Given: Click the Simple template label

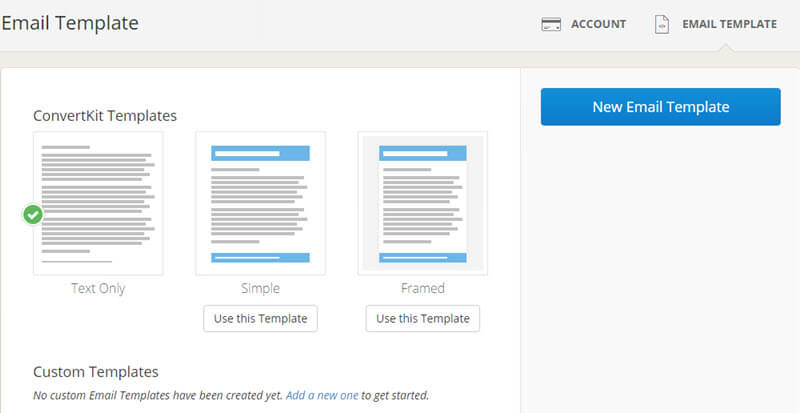Looking at the screenshot, I should (x=260, y=288).
